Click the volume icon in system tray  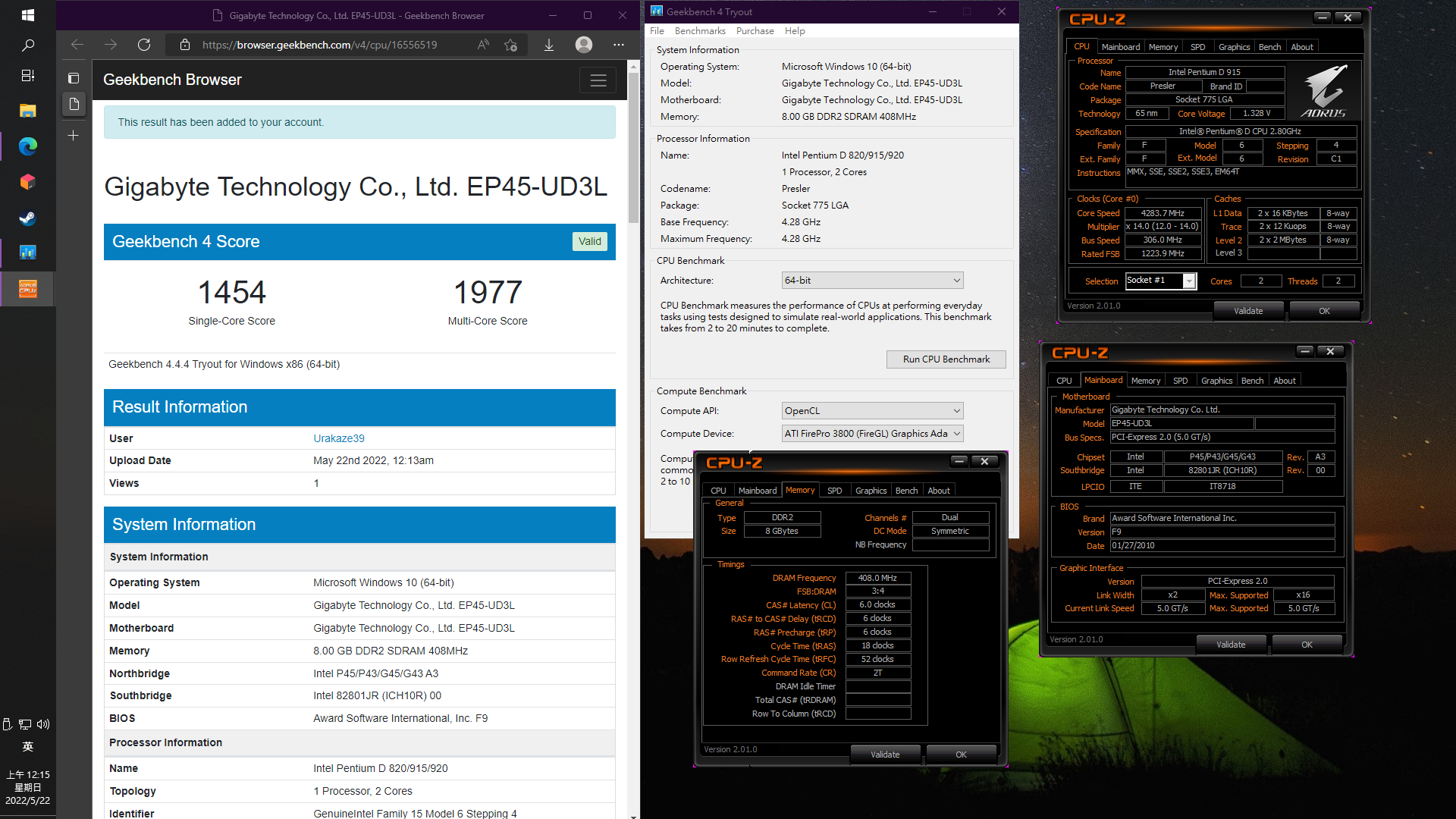(x=44, y=724)
